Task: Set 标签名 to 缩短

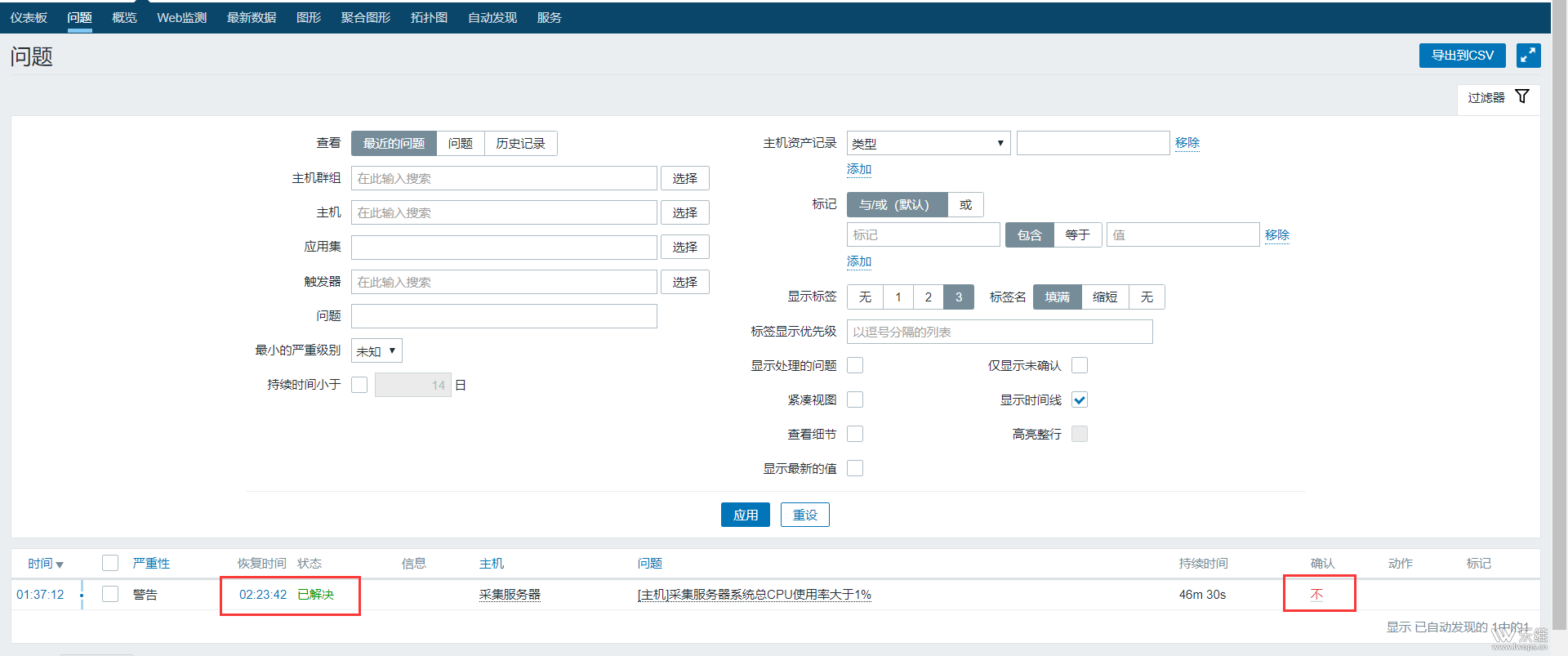Action: (1105, 297)
